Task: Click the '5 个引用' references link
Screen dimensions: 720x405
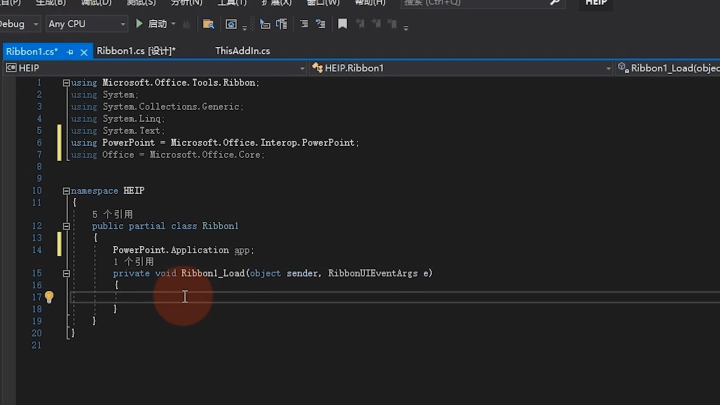Action: [x=112, y=214]
